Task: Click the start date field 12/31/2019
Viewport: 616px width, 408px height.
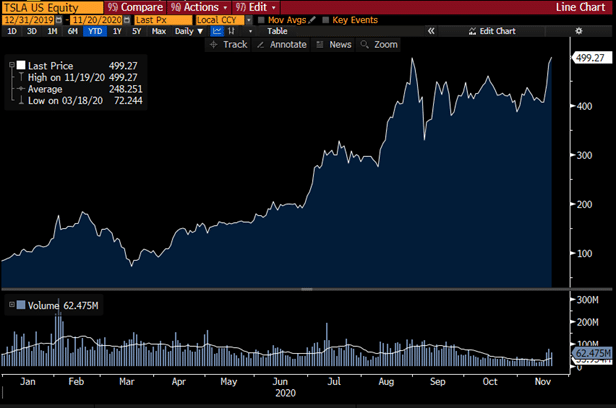Action: [x=28, y=20]
